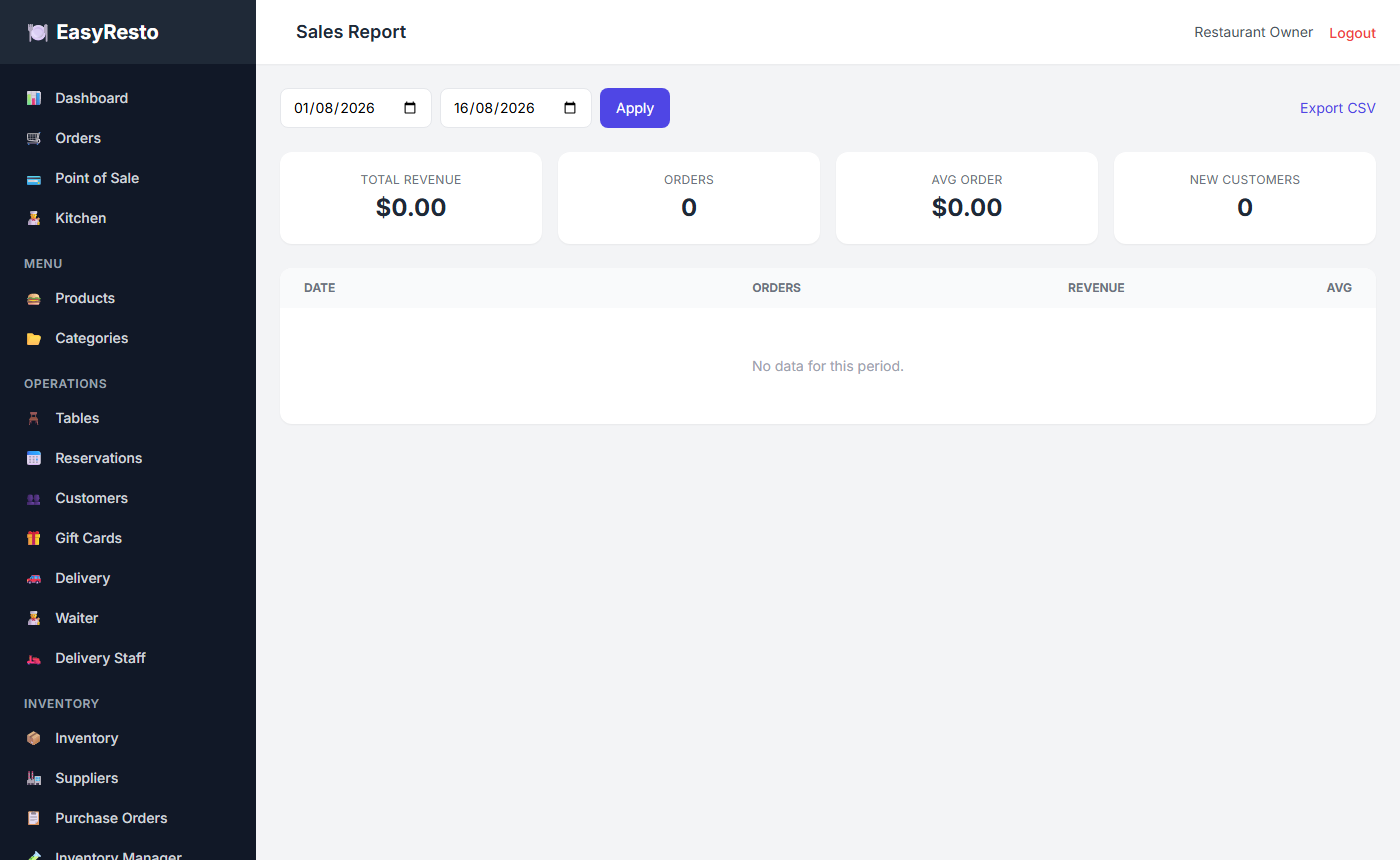
Task: Click the EasyResto logo plate icon
Action: coord(38,32)
